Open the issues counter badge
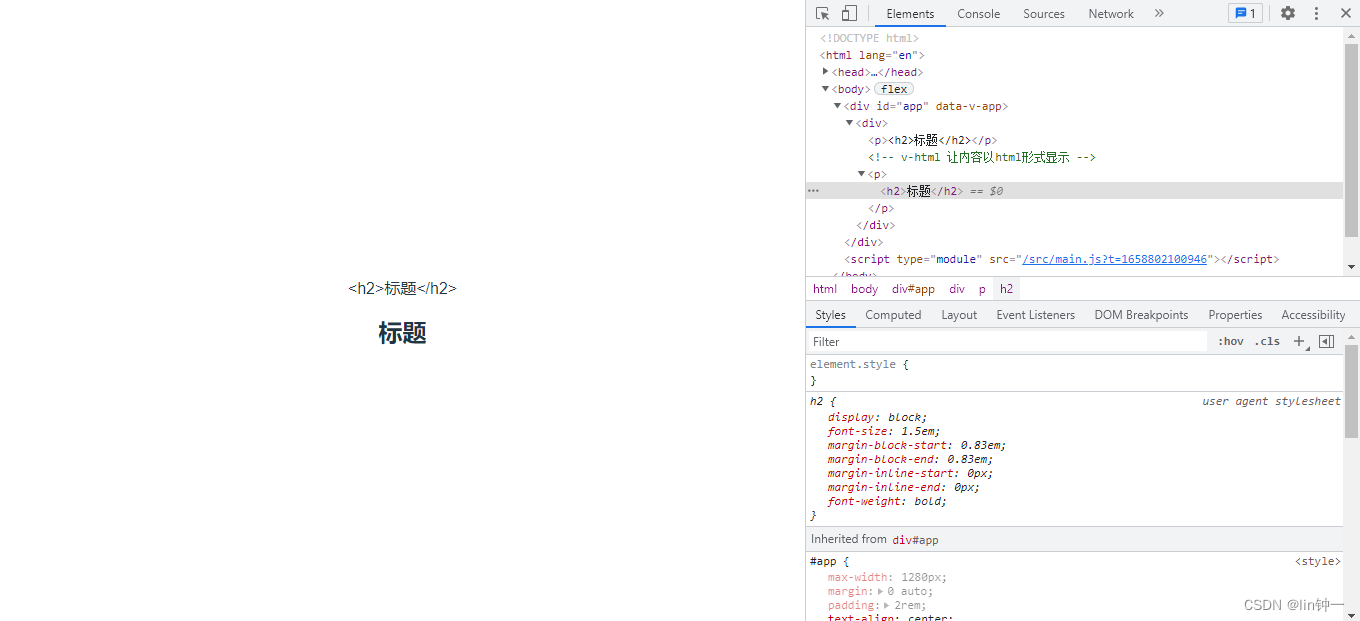 1245,13
